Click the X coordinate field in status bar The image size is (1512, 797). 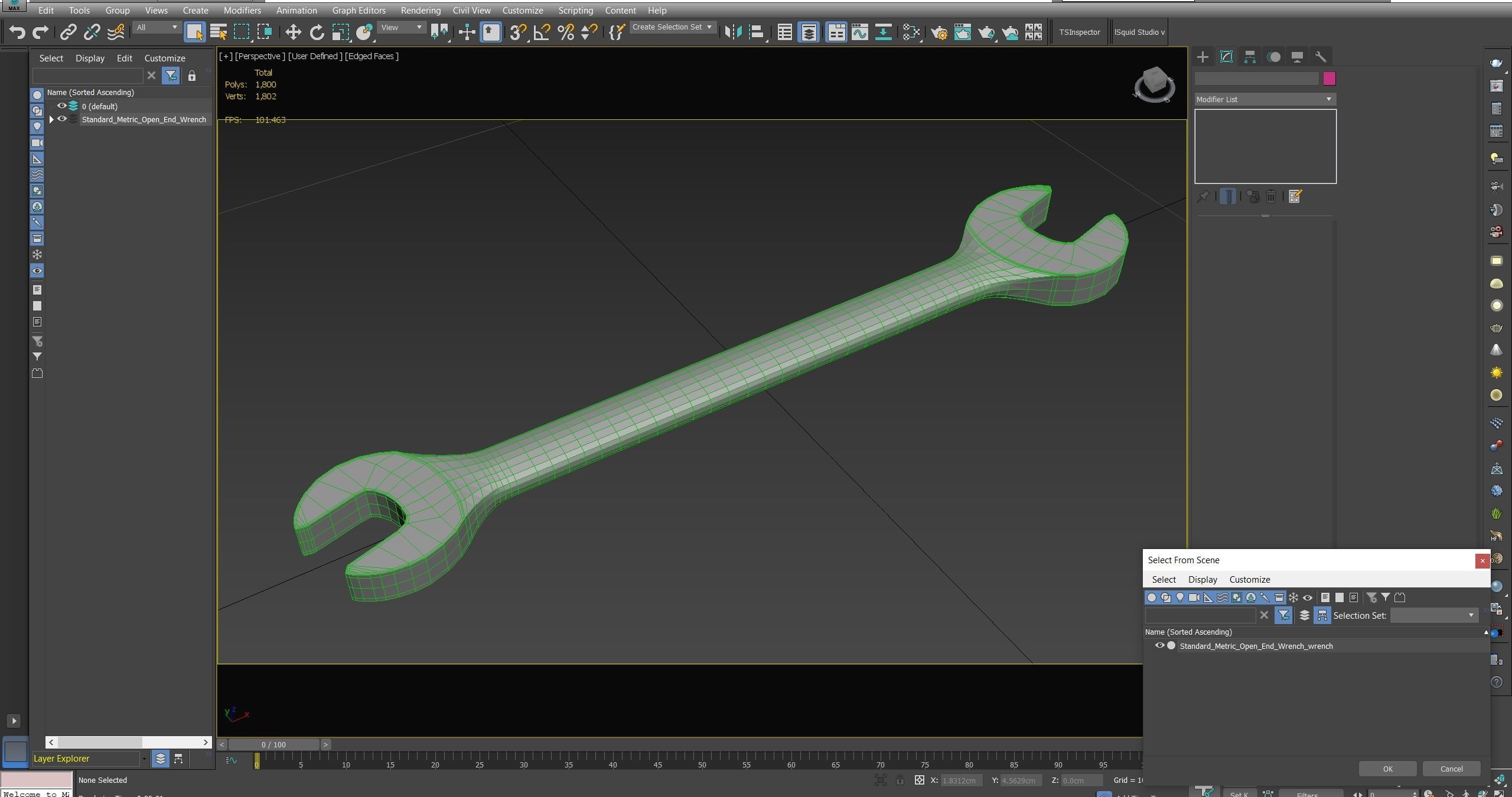click(x=962, y=780)
